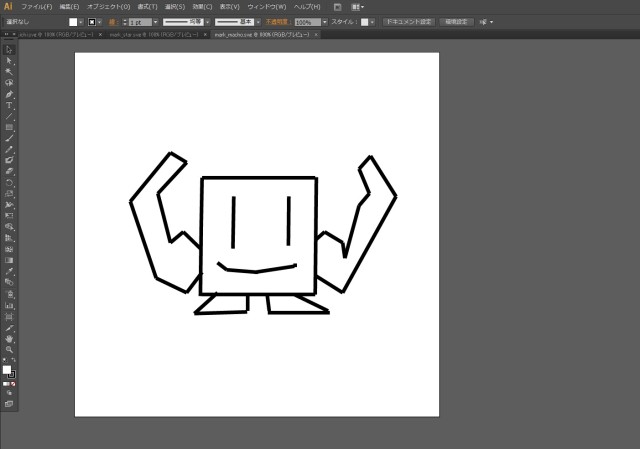Pick the Magic Wand tool

pos(9,72)
